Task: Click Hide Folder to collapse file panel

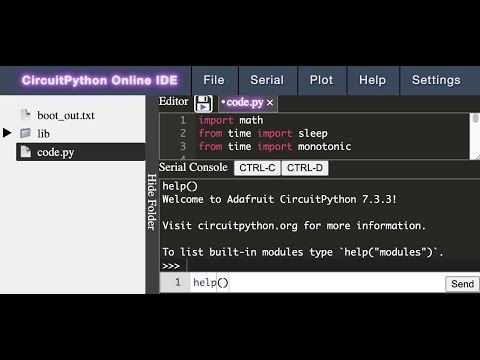Action: click(x=152, y=202)
